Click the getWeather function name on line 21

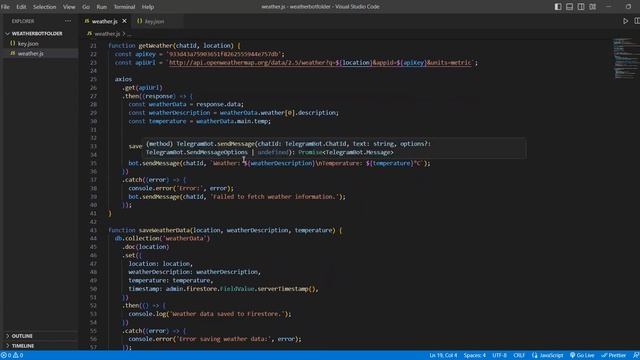tap(156, 46)
